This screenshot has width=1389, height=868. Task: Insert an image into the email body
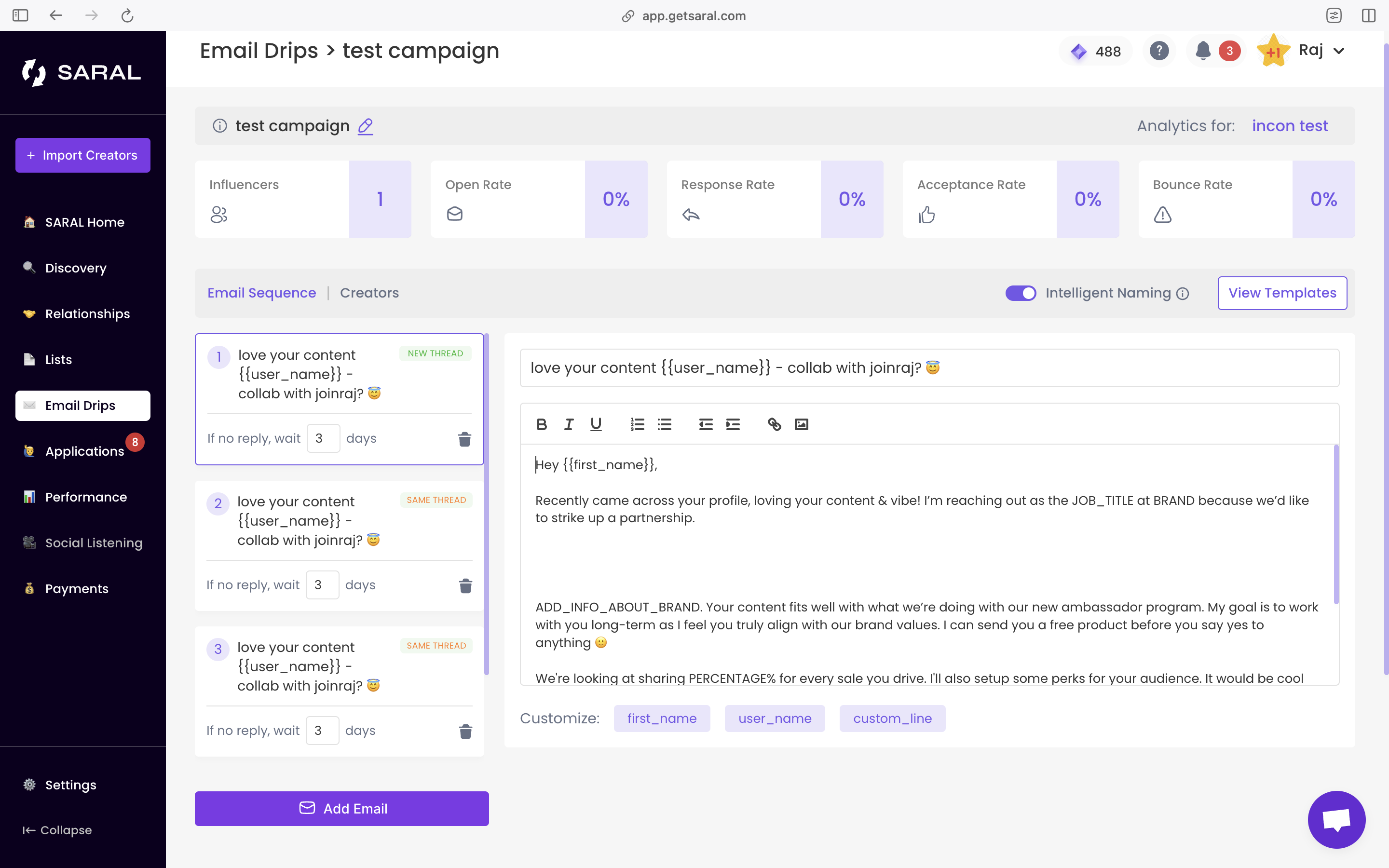[801, 424]
